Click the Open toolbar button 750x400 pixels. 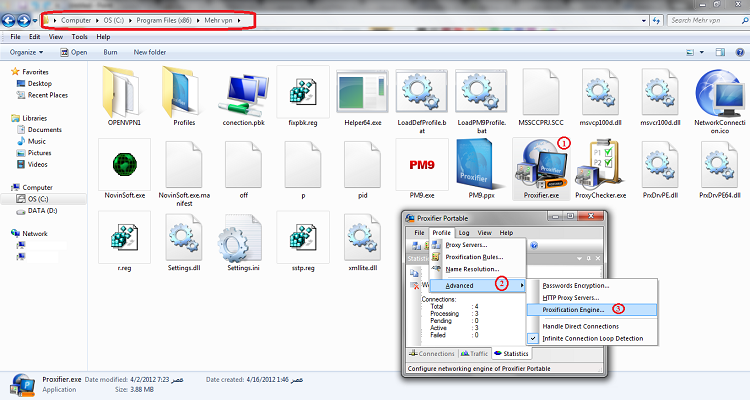tap(74, 52)
